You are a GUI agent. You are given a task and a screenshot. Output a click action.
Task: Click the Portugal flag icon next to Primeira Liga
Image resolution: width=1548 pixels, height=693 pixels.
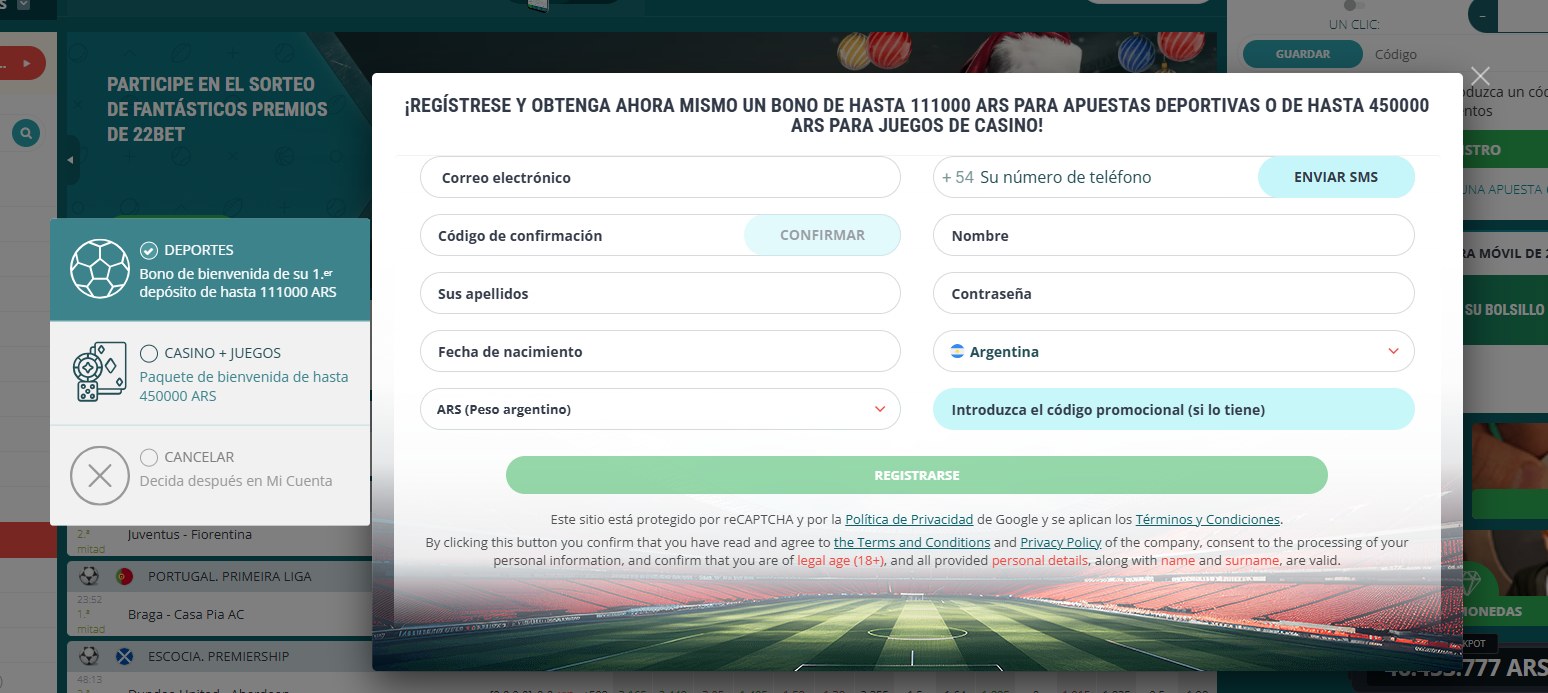pyautogui.click(x=125, y=576)
